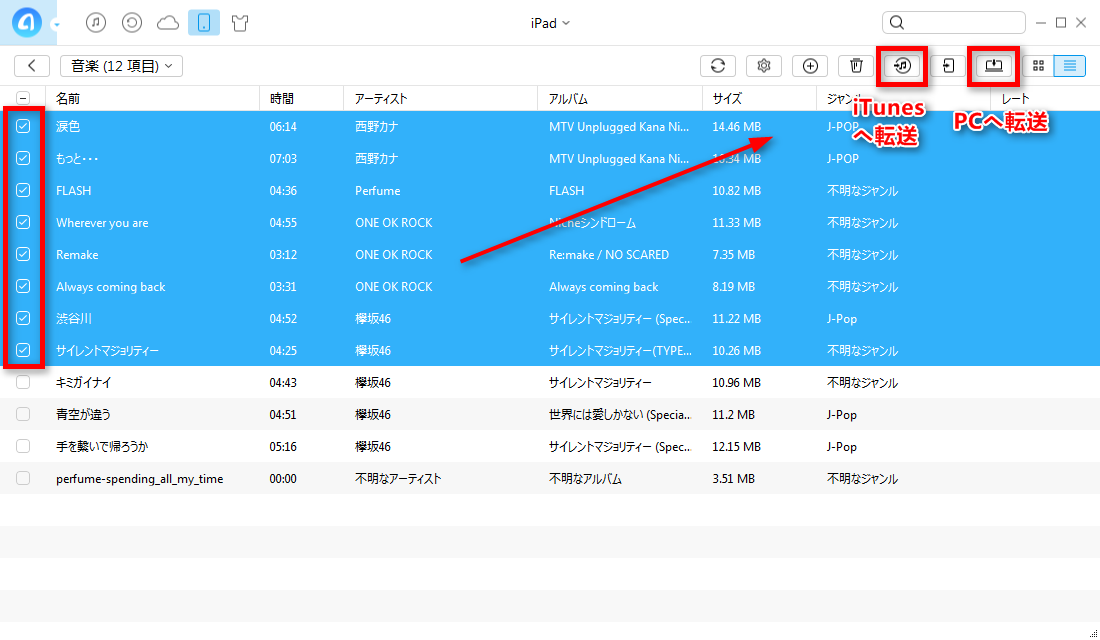Toggle the select-all checkbox in header
This screenshot has height=640, width=1100.
tap(23, 98)
